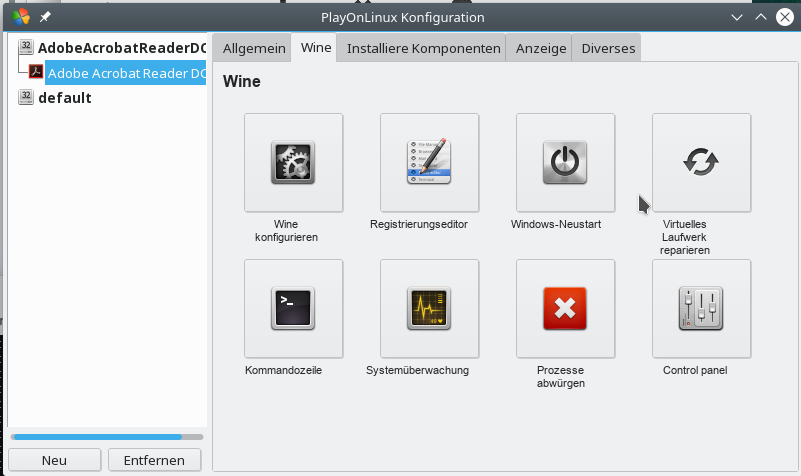Toggle the pin icon in the title bar
This screenshot has width=801, height=476.
[x=45, y=17]
